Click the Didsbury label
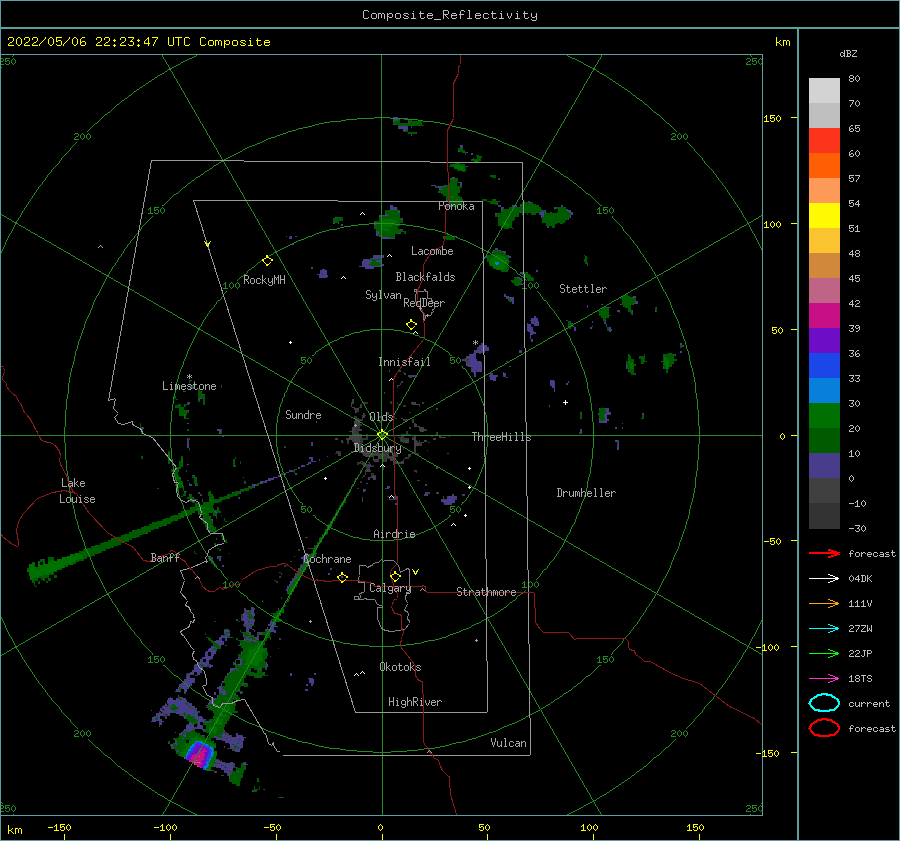The width and height of the screenshot is (900, 841). pyautogui.click(x=377, y=448)
